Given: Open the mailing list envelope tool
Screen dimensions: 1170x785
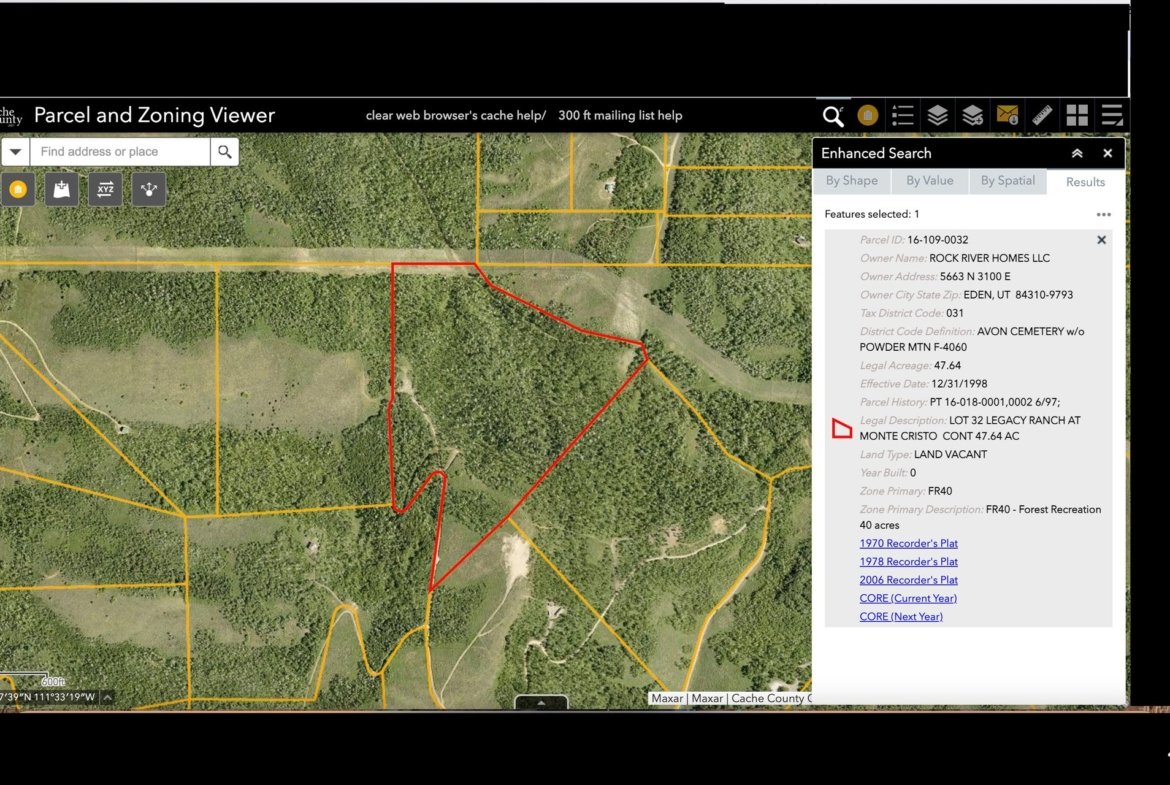Looking at the screenshot, I should click(1006, 115).
